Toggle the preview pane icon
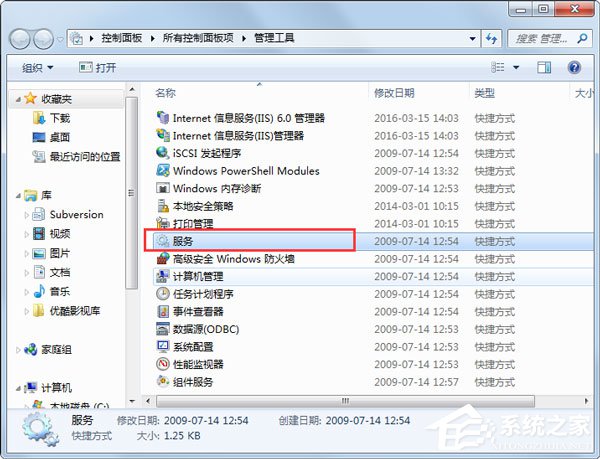This screenshot has height=459, width=600. [x=544, y=68]
